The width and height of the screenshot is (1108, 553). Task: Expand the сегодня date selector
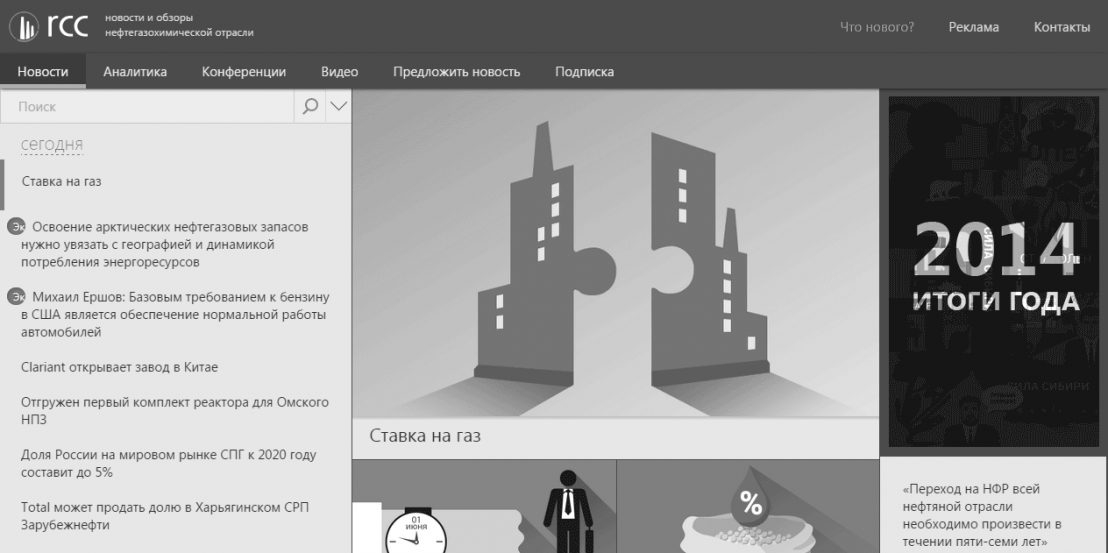(52, 145)
